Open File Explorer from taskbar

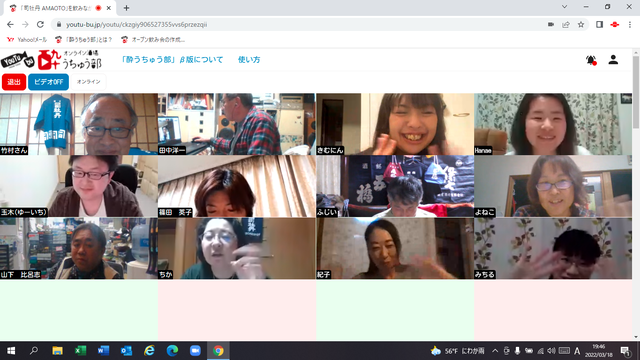tap(57, 351)
